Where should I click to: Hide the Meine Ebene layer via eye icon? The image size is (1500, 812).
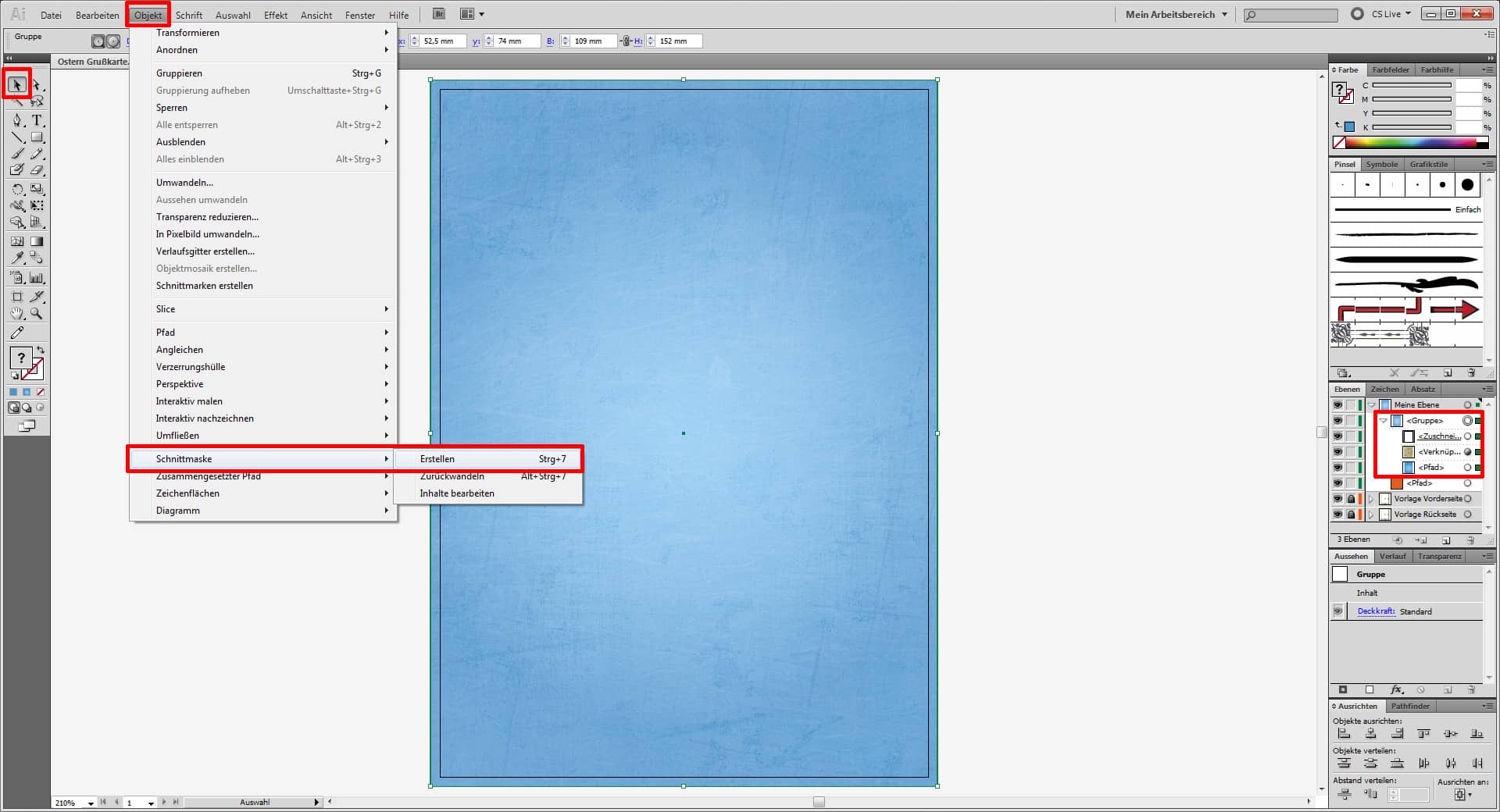[1337, 405]
